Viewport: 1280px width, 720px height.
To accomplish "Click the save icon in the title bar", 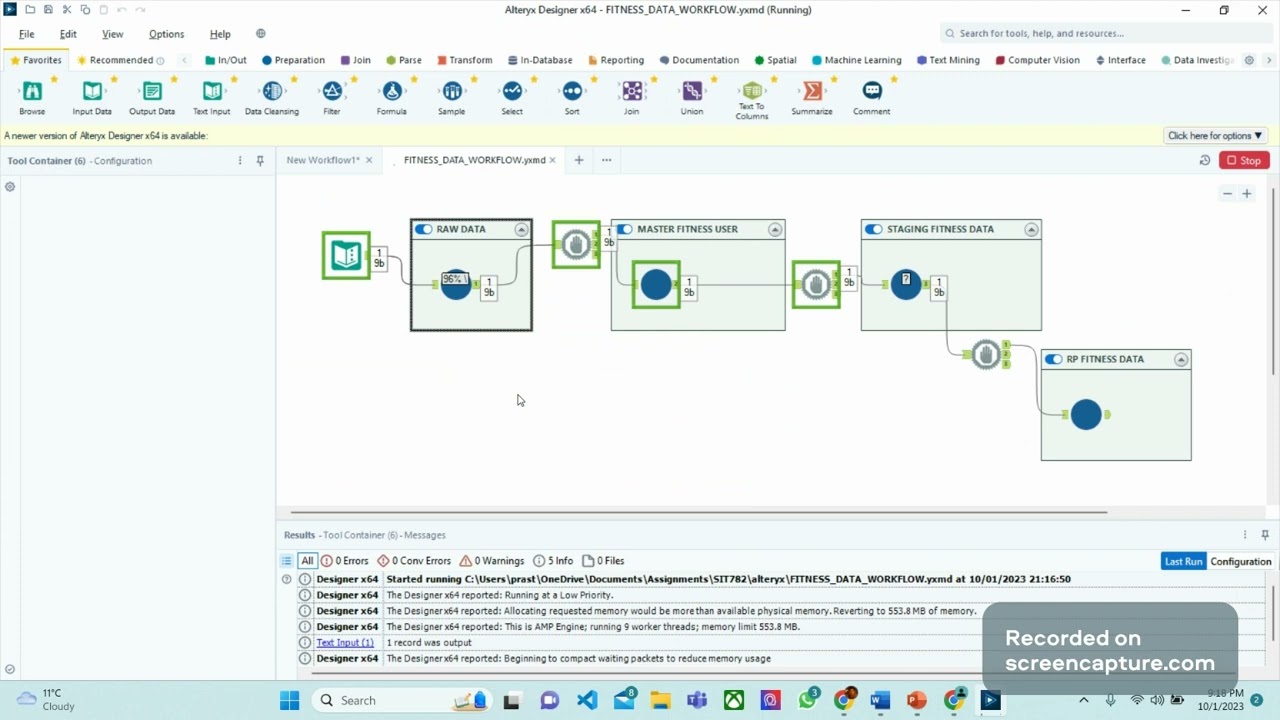I will pyautogui.click(x=48, y=10).
